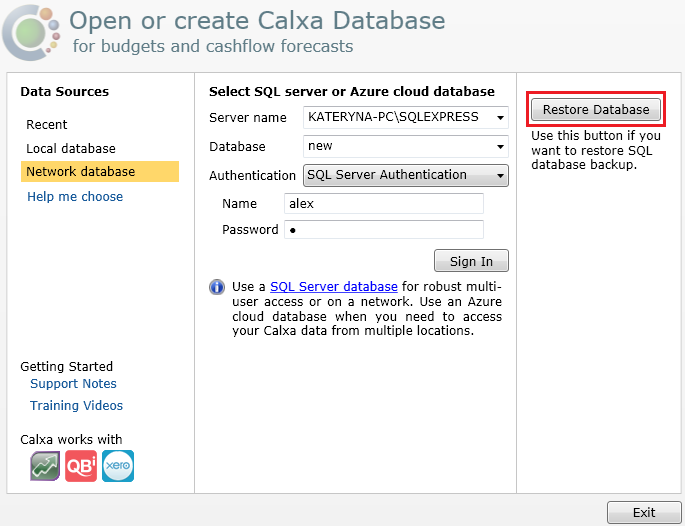Click the Restore Database button
Image resolution: width=685 pixels, height=526 pixels.
click(596, 109)
